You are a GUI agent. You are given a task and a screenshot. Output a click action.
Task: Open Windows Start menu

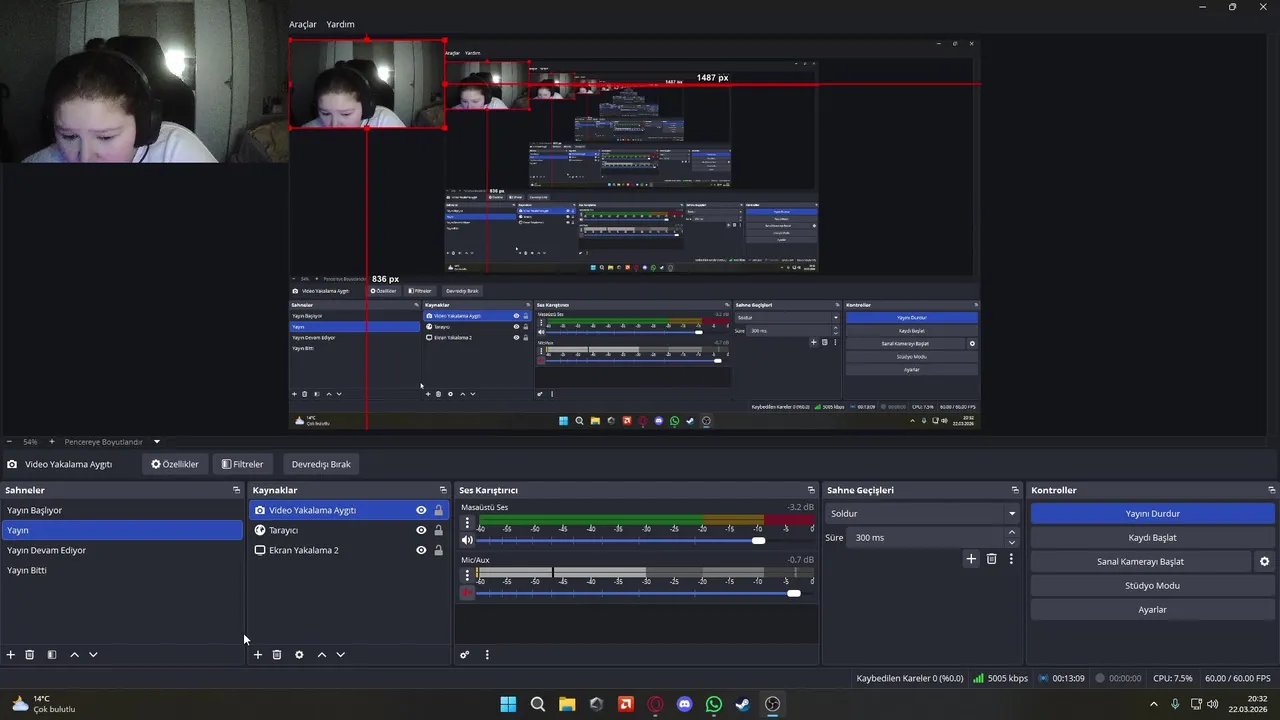508,704
